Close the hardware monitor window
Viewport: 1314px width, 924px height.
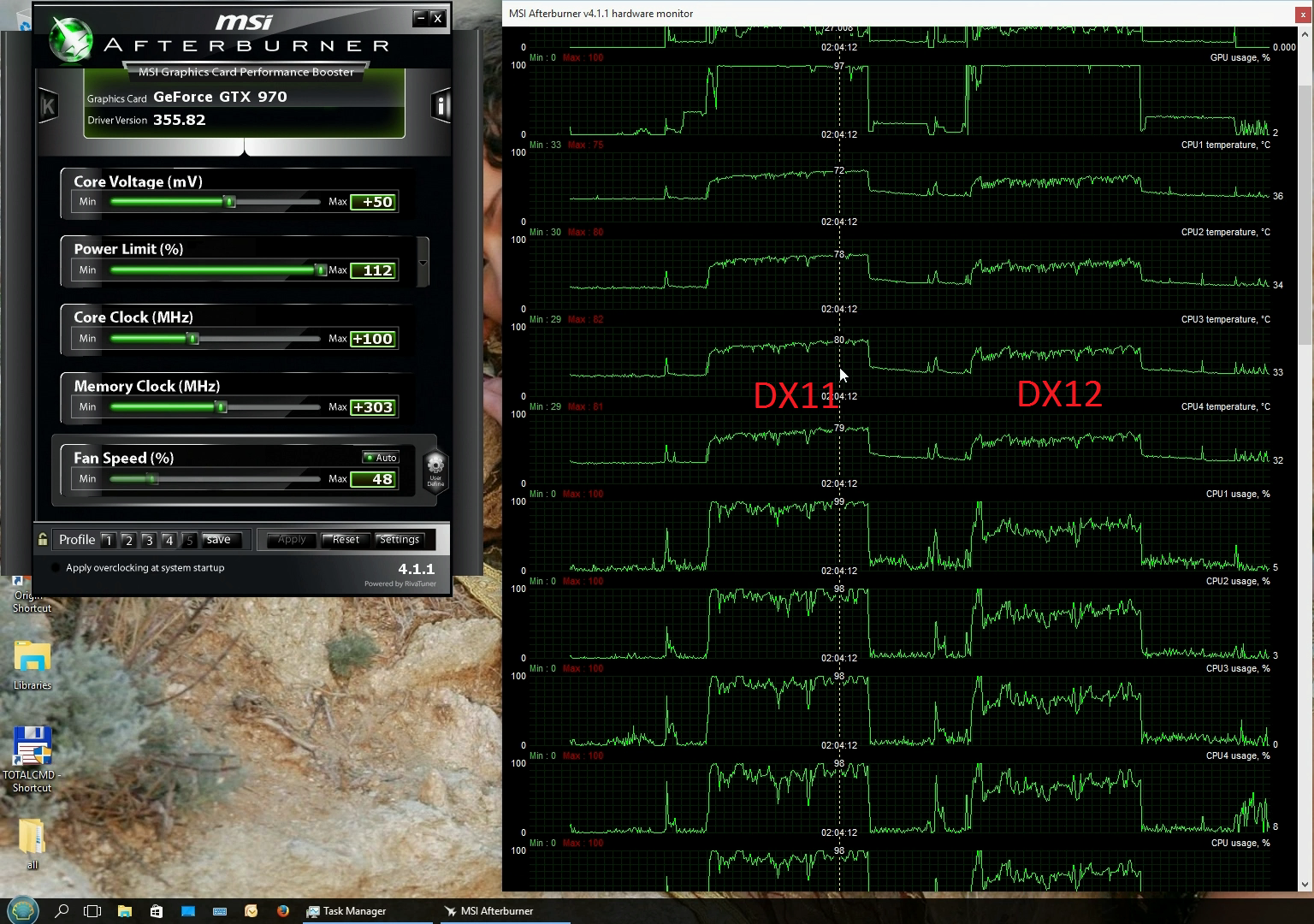[x=1305, y=14]
